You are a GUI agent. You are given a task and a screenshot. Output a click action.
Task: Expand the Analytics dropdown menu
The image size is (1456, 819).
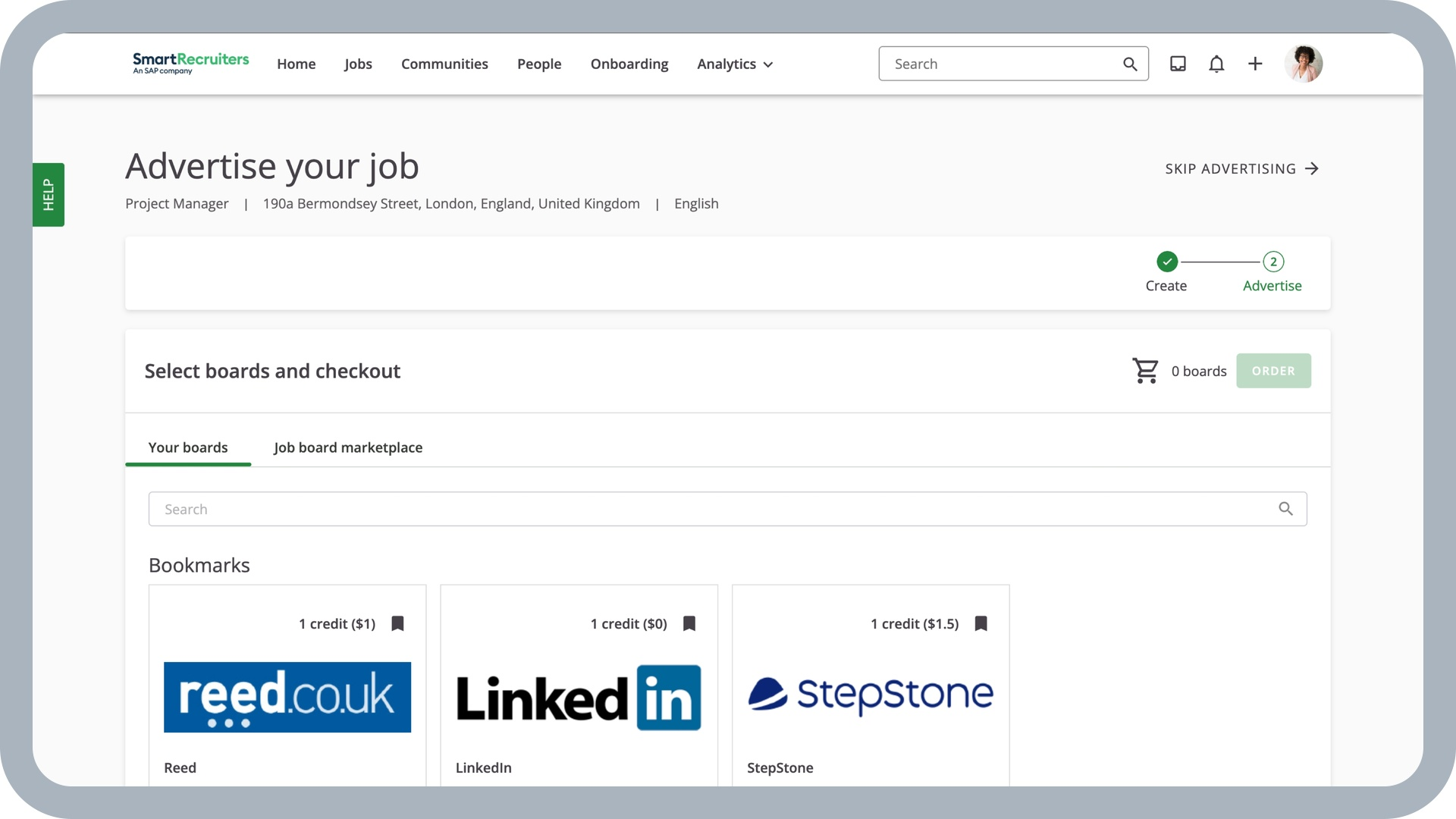tap(735, 64)
